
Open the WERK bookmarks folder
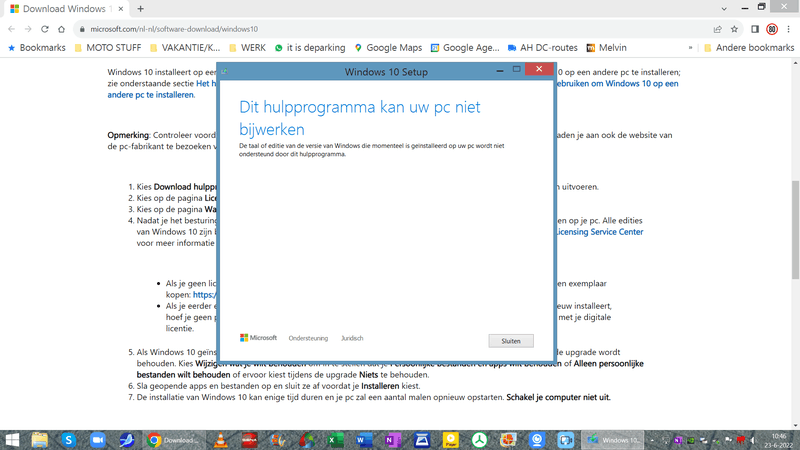247,47
